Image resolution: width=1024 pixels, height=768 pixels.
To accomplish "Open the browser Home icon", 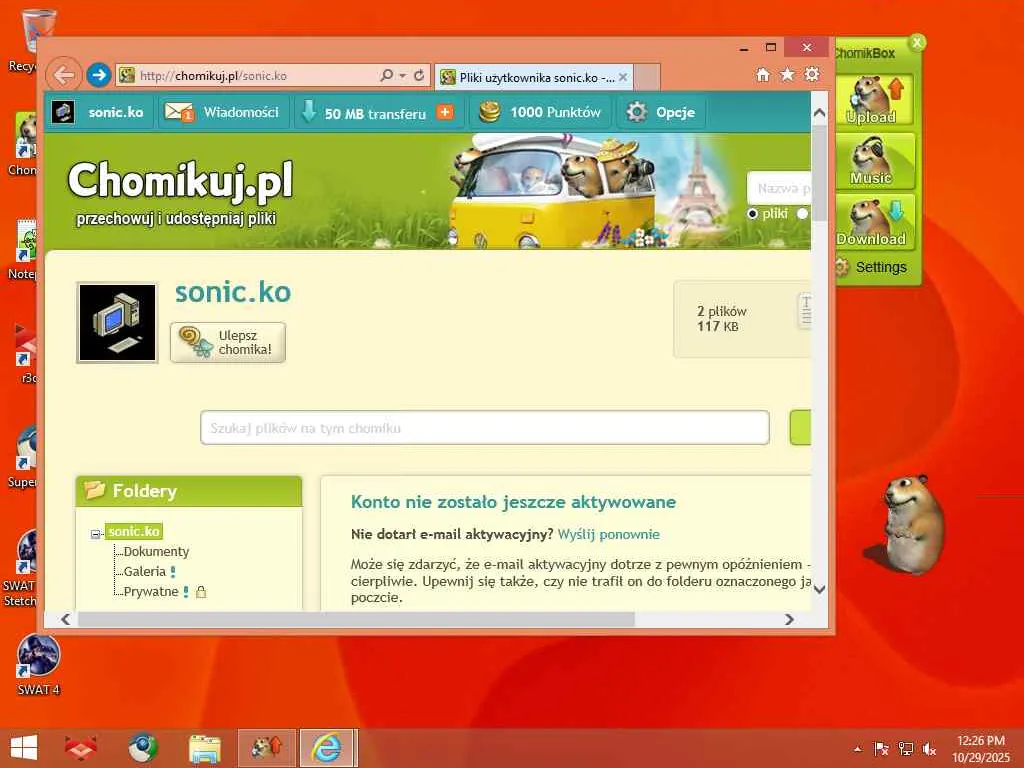I will pos(763,74).
